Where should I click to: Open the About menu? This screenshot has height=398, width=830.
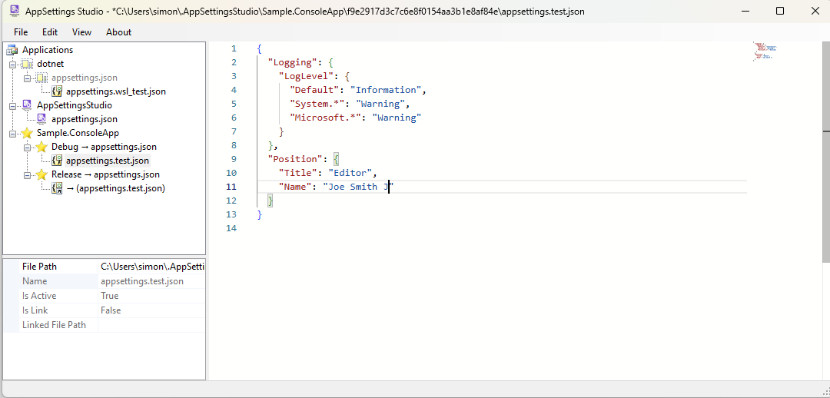pos(119,32)
